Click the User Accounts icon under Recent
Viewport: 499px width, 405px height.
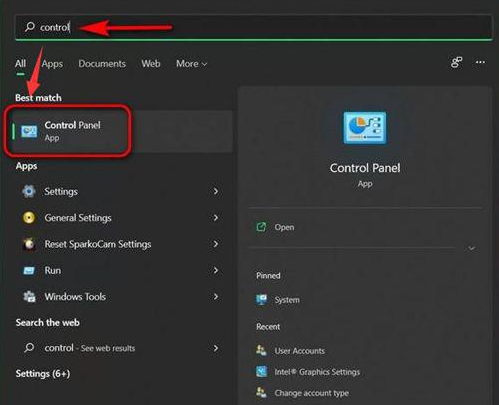pos(261,350)
